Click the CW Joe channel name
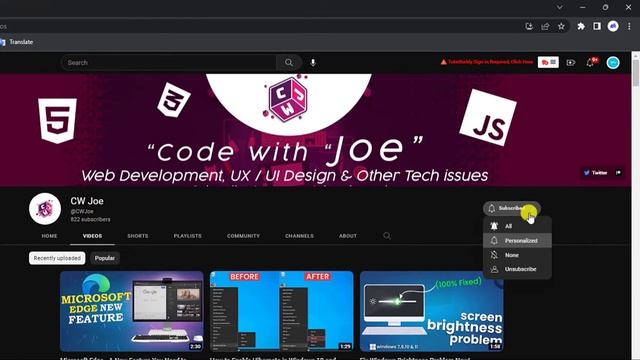The width and height of the screenshot is (640, 360). pos(87,201)
